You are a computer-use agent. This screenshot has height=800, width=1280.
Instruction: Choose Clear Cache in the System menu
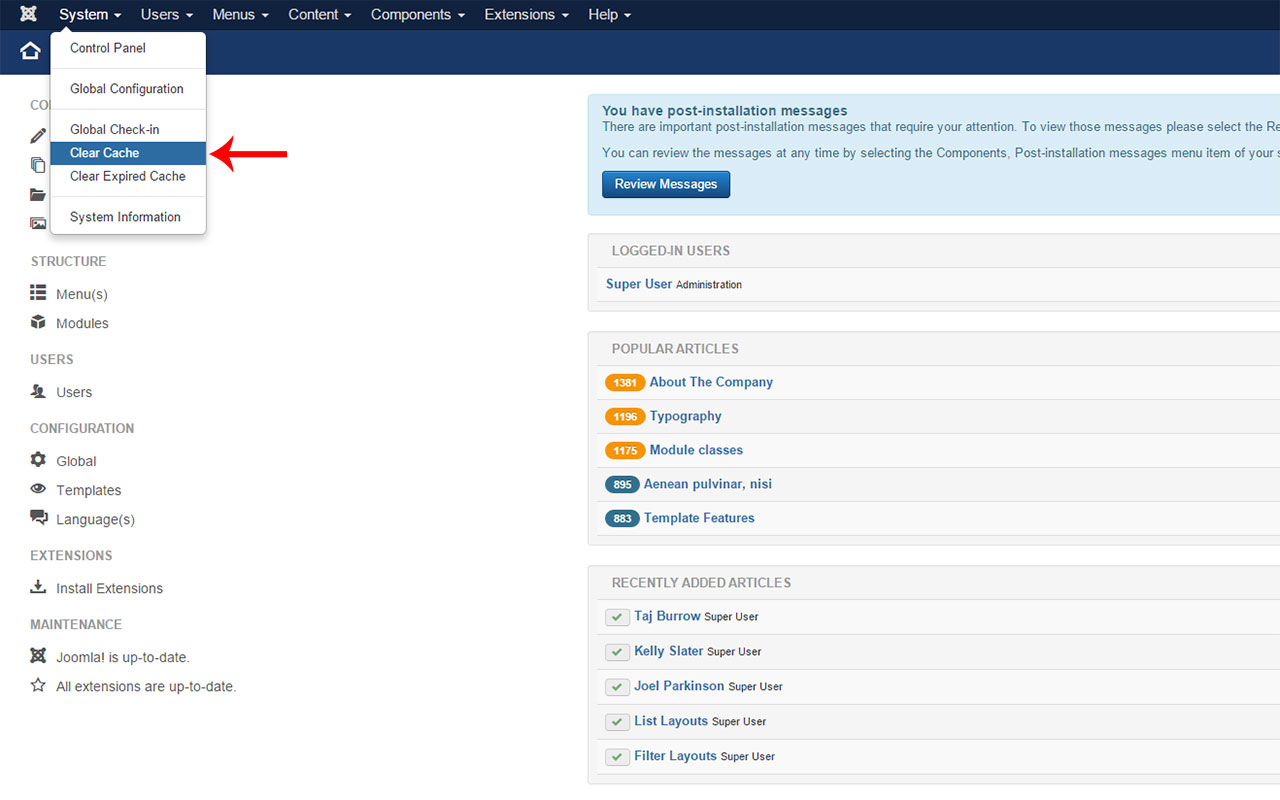[128, 153]
